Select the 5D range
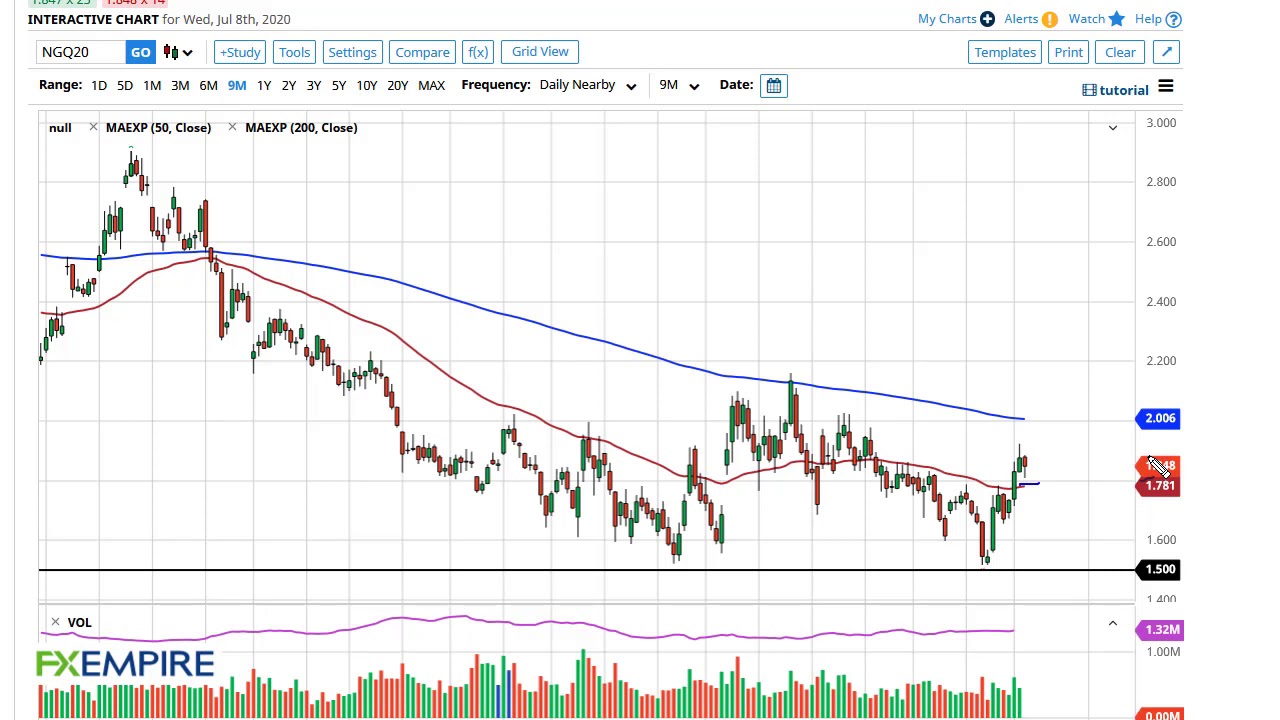Screen dimensions: 1280x720 click(125, 85)
